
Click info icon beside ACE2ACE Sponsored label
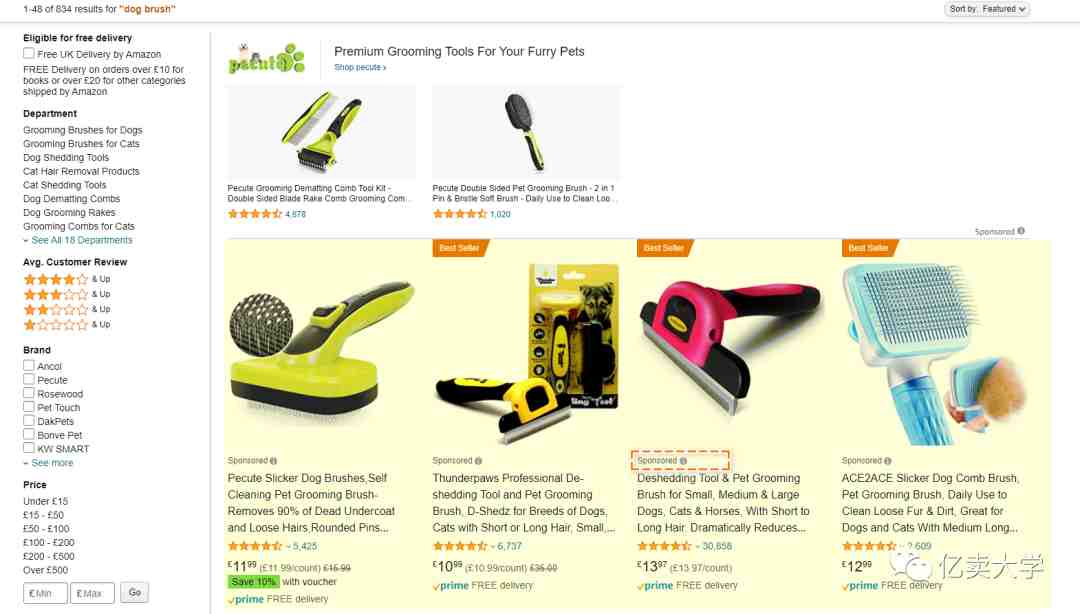[887, 461]
